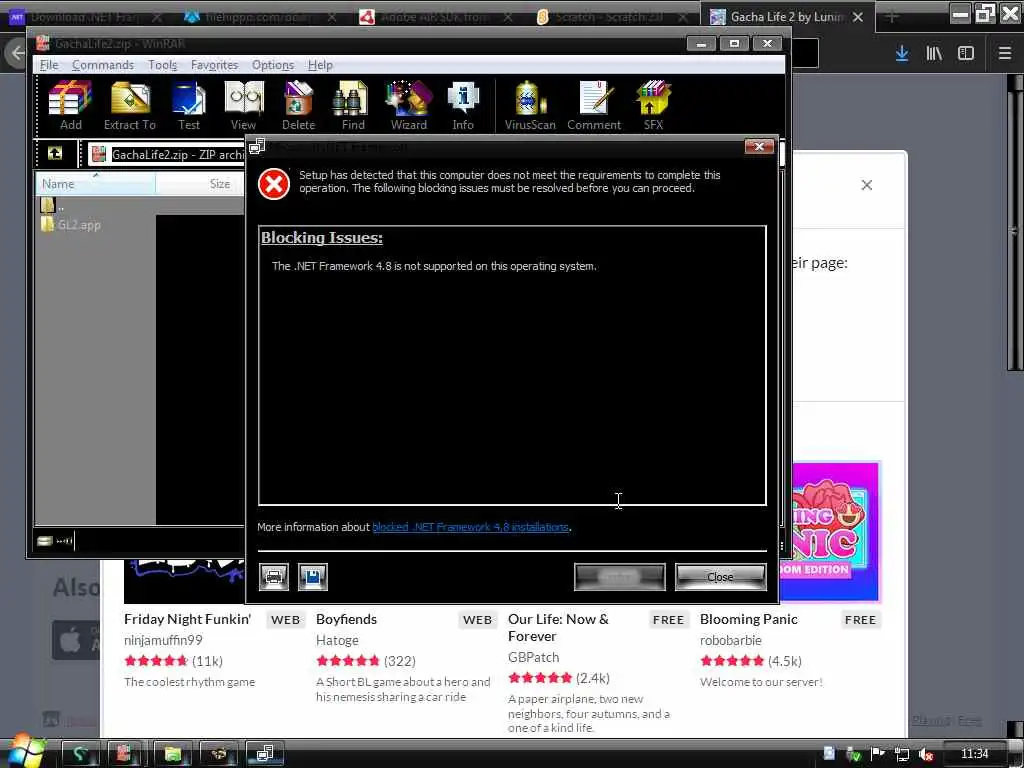Click author GBPatch
The height and width of the screenshot is (768, 1024).
pyautogui.click(x=534, y=657)
